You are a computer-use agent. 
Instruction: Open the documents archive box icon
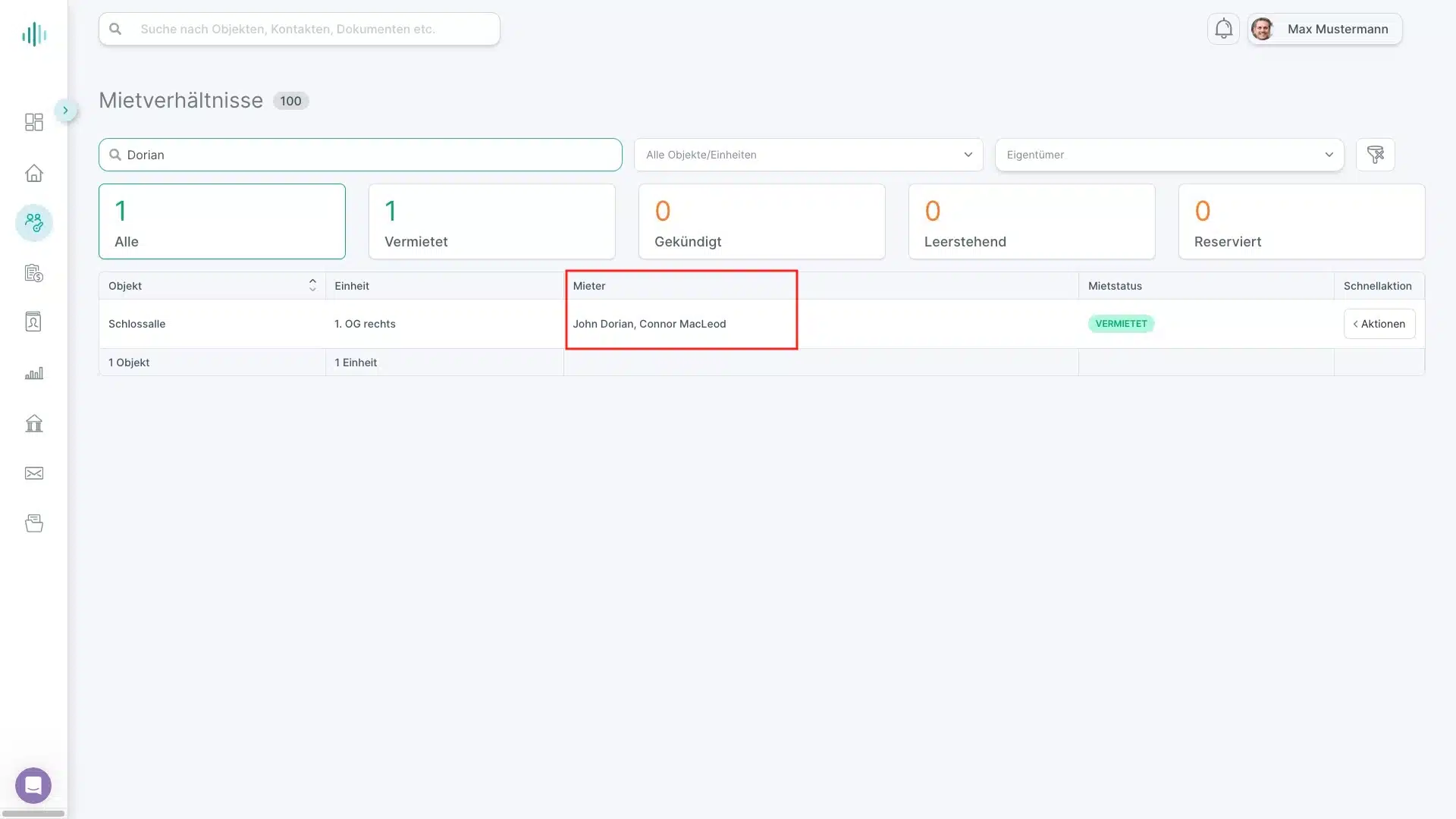[x=34, y=523]
